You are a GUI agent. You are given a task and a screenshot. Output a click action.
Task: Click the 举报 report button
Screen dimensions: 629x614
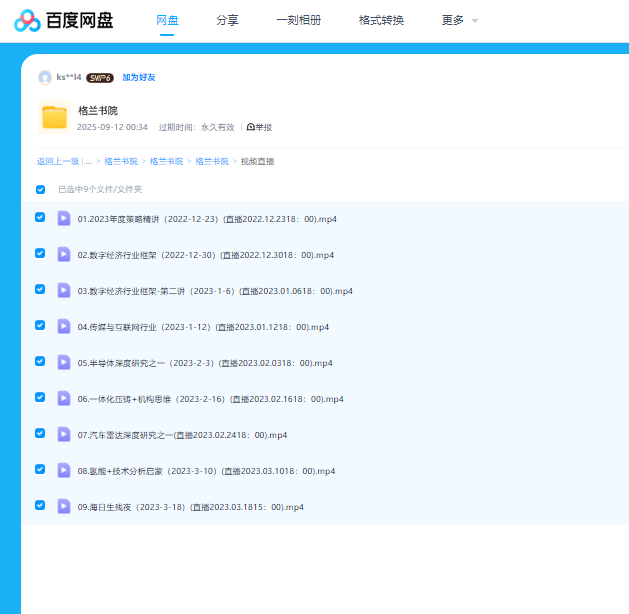point(259,127)
